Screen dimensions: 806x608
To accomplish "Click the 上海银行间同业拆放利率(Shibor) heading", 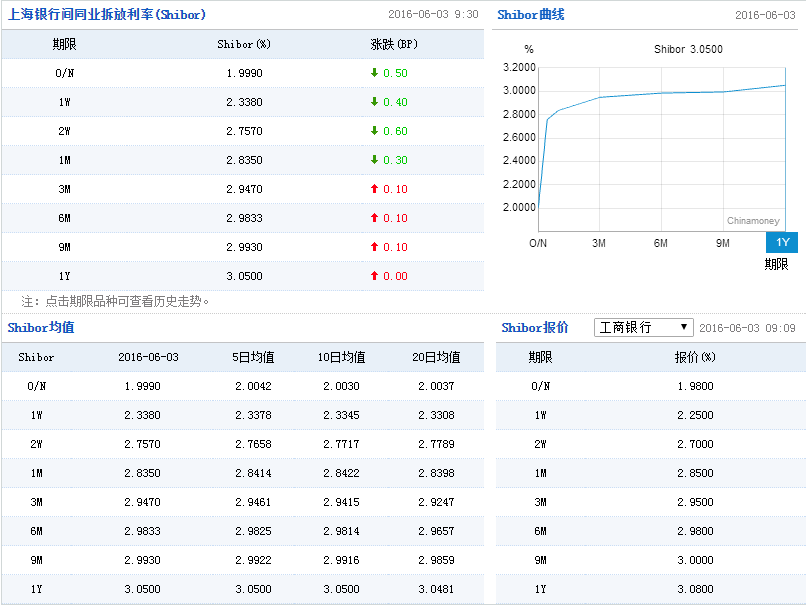I will tap(107, 15).
